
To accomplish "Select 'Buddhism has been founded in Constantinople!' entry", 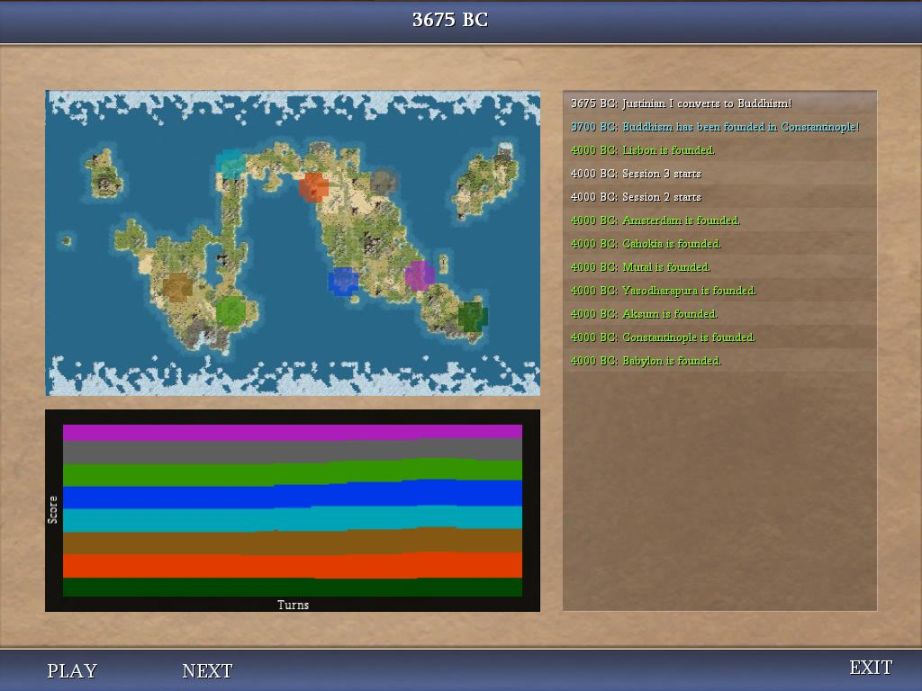I will [x=714, y=127].
